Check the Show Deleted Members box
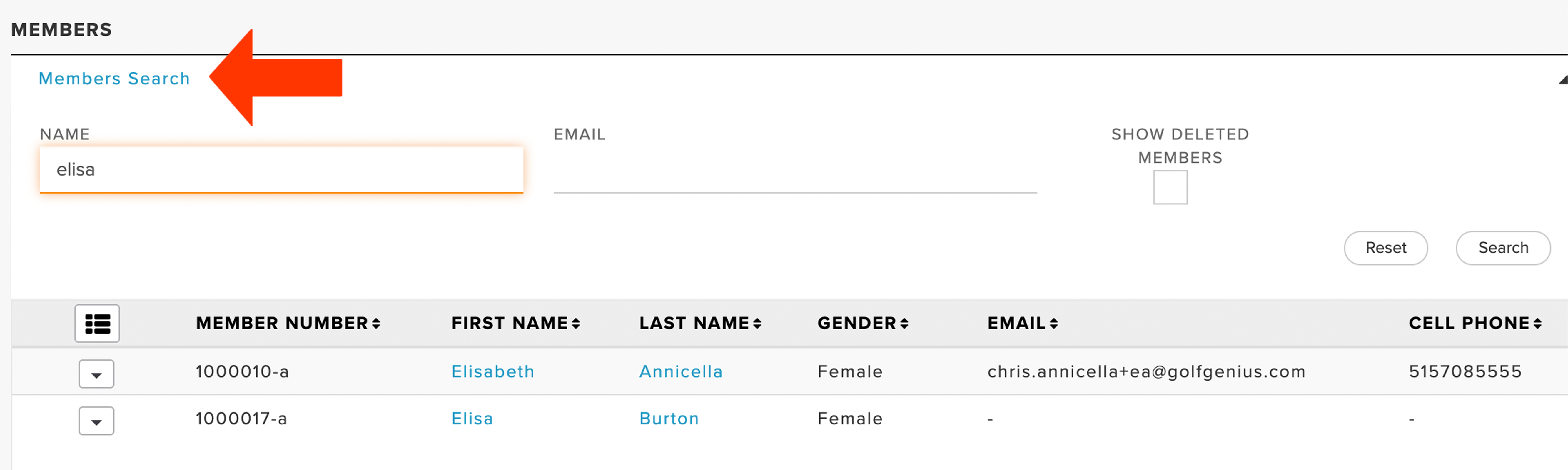Viewport: 1568px width, 470px height. coord(1170,187)
